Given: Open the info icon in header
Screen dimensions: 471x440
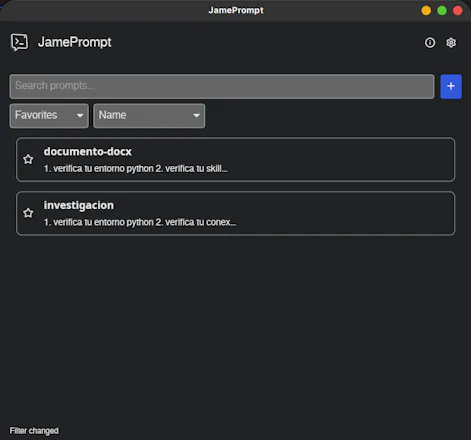Looking at the screenshot, I should tap(430, 43).
